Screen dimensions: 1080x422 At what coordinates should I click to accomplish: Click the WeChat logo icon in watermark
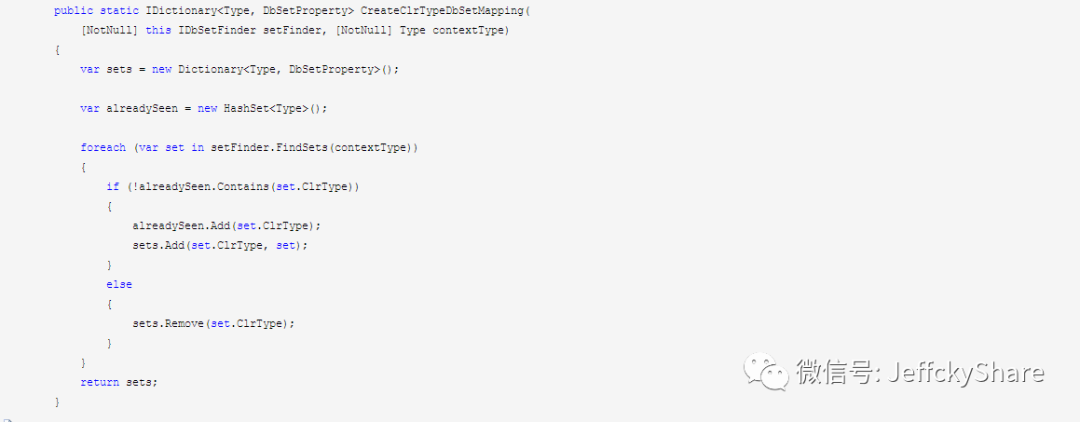765,372
